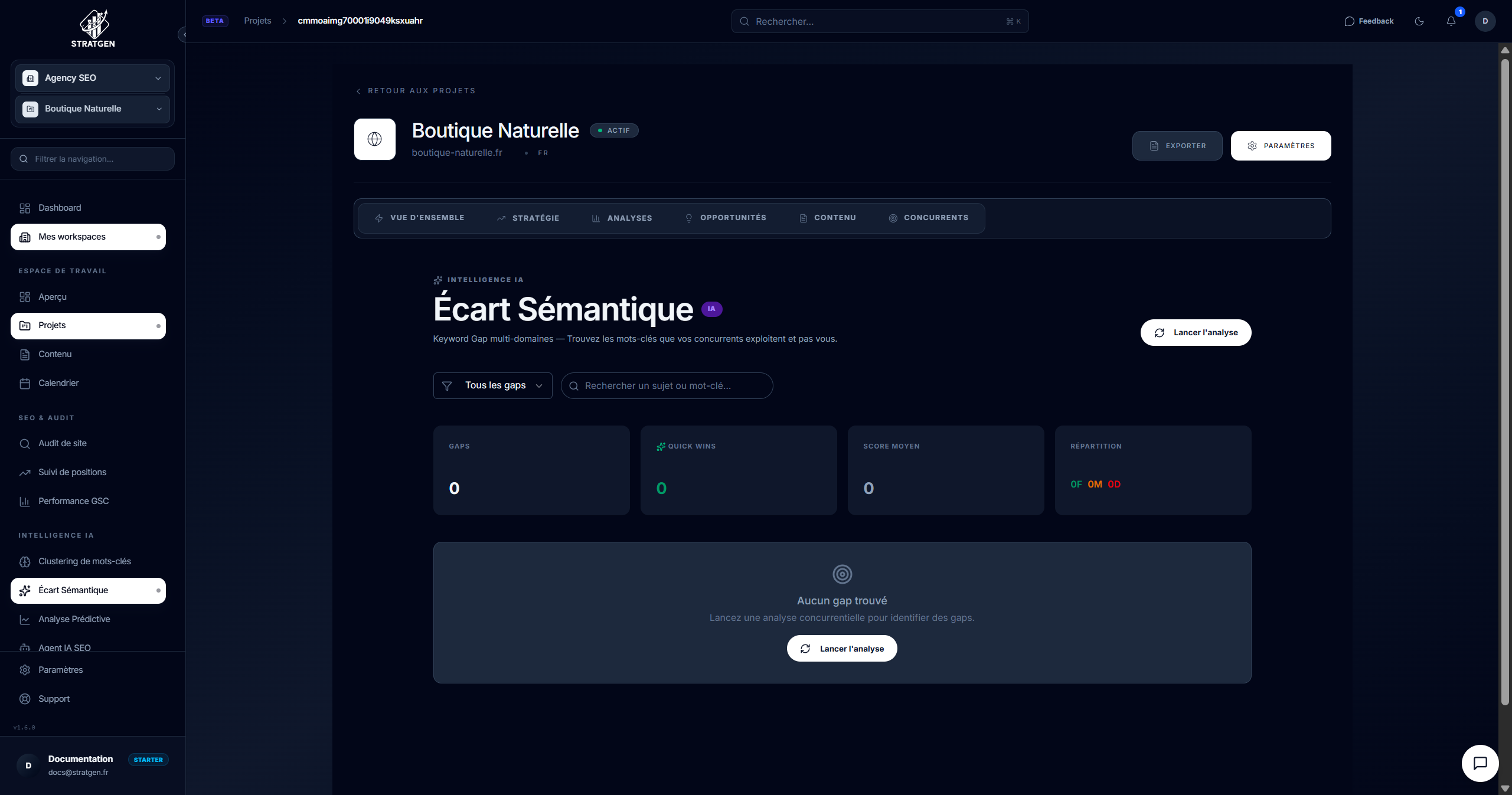Open the Dashboard from the sidebar
The width and height of the screenshot is (1512, 795).
[59, 208]
